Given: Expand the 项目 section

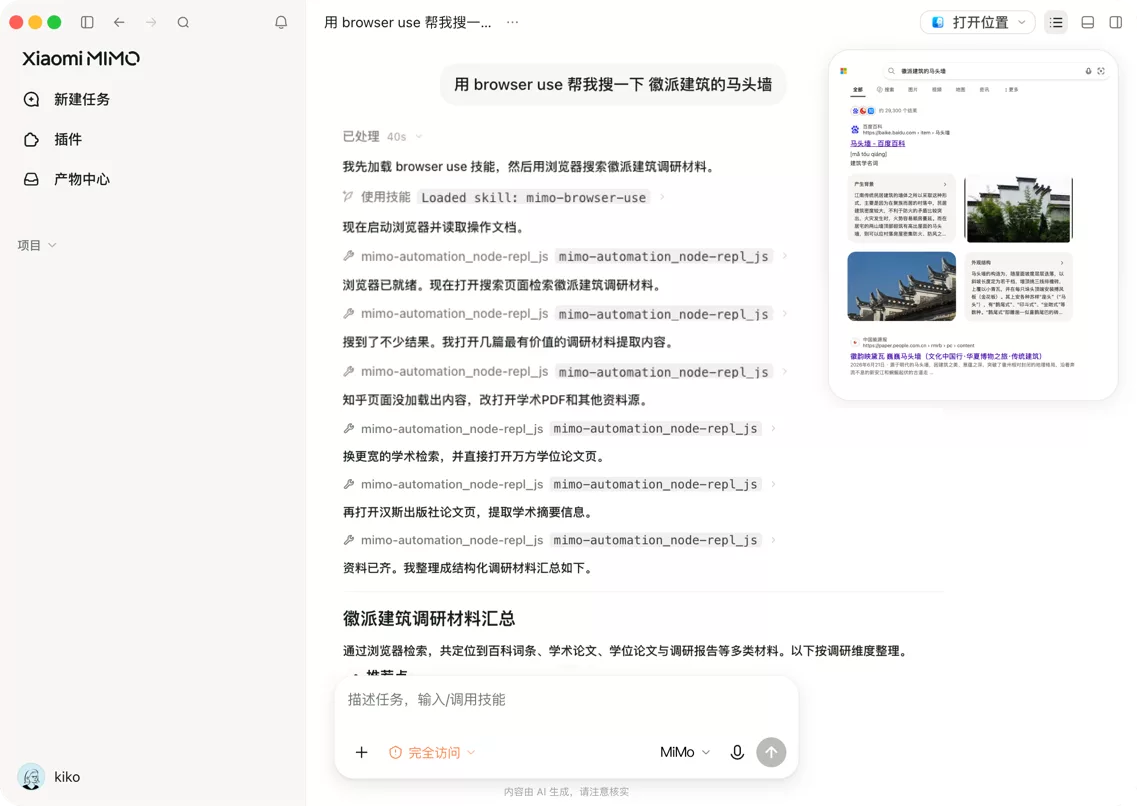Looking at the screenshot, I should coord(37,245).
